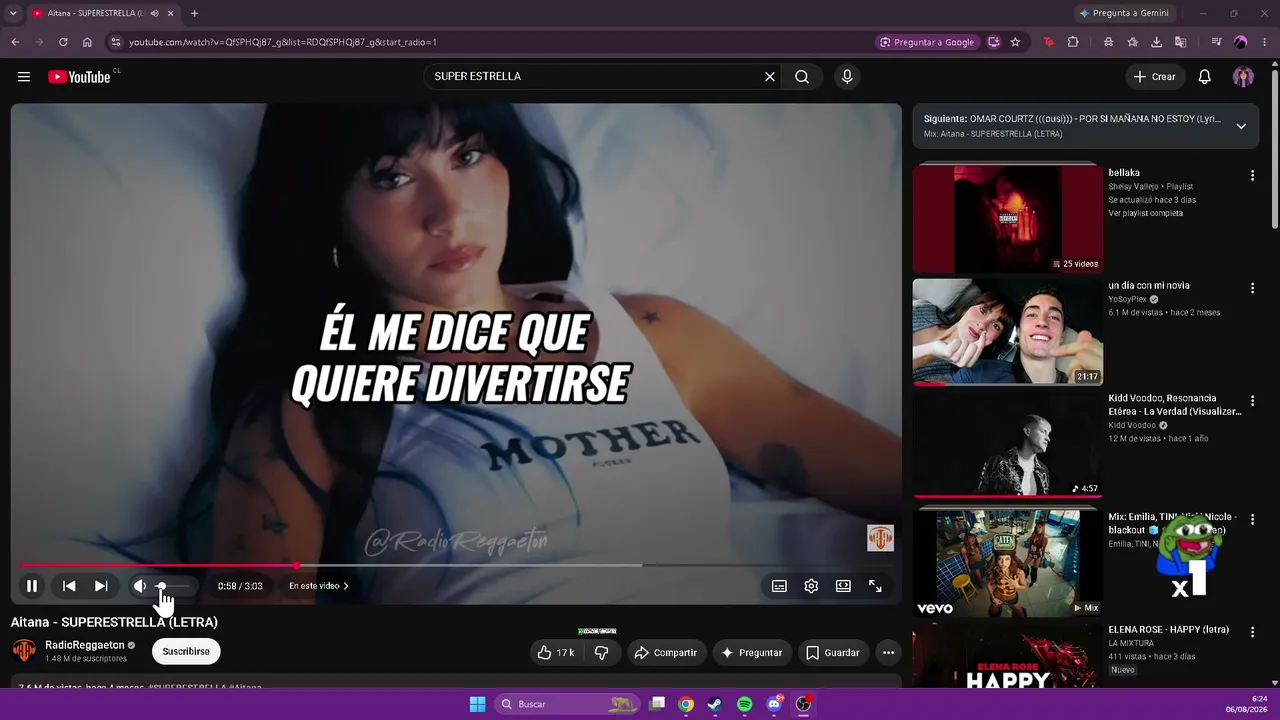Open options for Kidd Voodoo video

tap(1252, 401)
